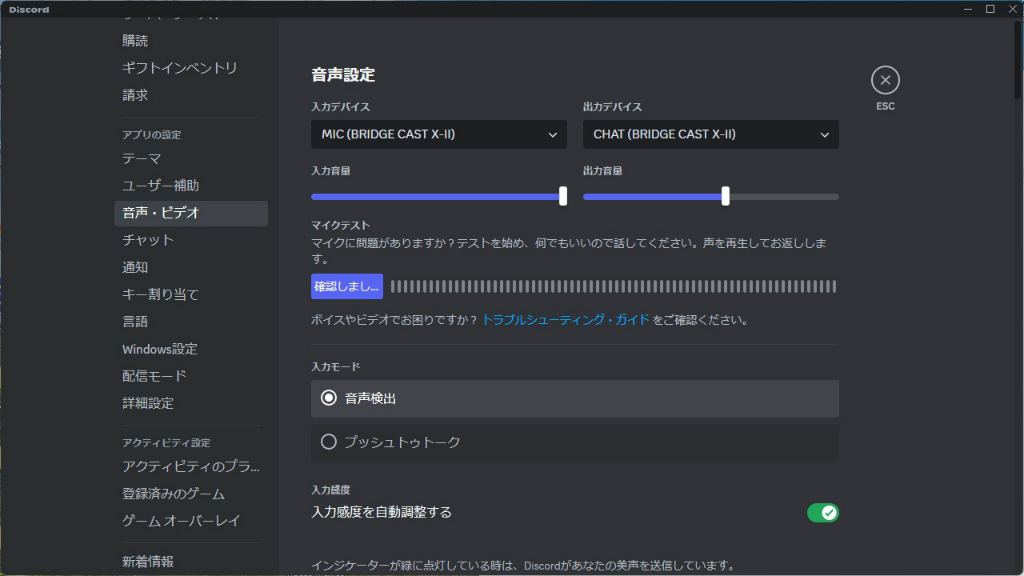Click the settings page vertical scrollbar

pos(1018,59)
